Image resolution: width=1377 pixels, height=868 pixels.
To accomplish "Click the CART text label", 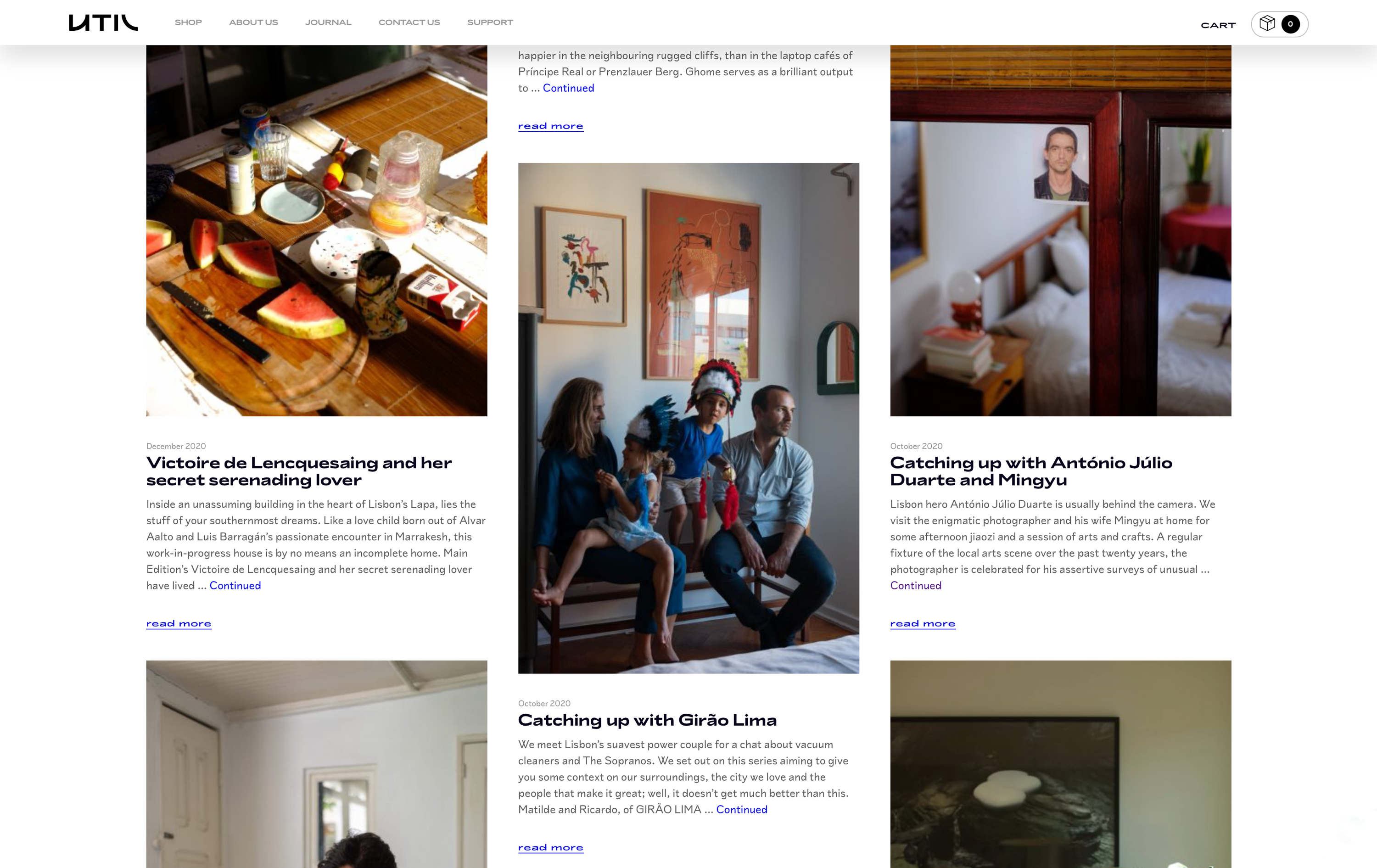I will [1218, 25].
